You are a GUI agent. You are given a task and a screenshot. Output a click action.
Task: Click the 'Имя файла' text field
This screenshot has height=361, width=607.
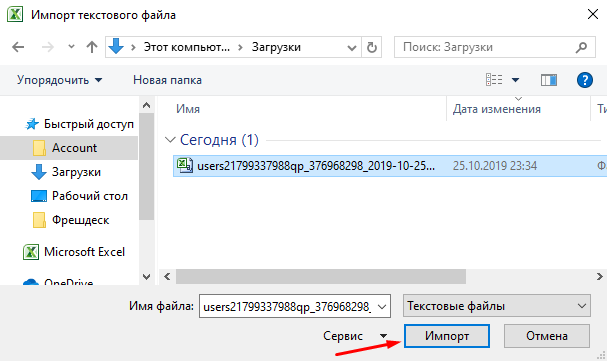click(x=287, y=306)
